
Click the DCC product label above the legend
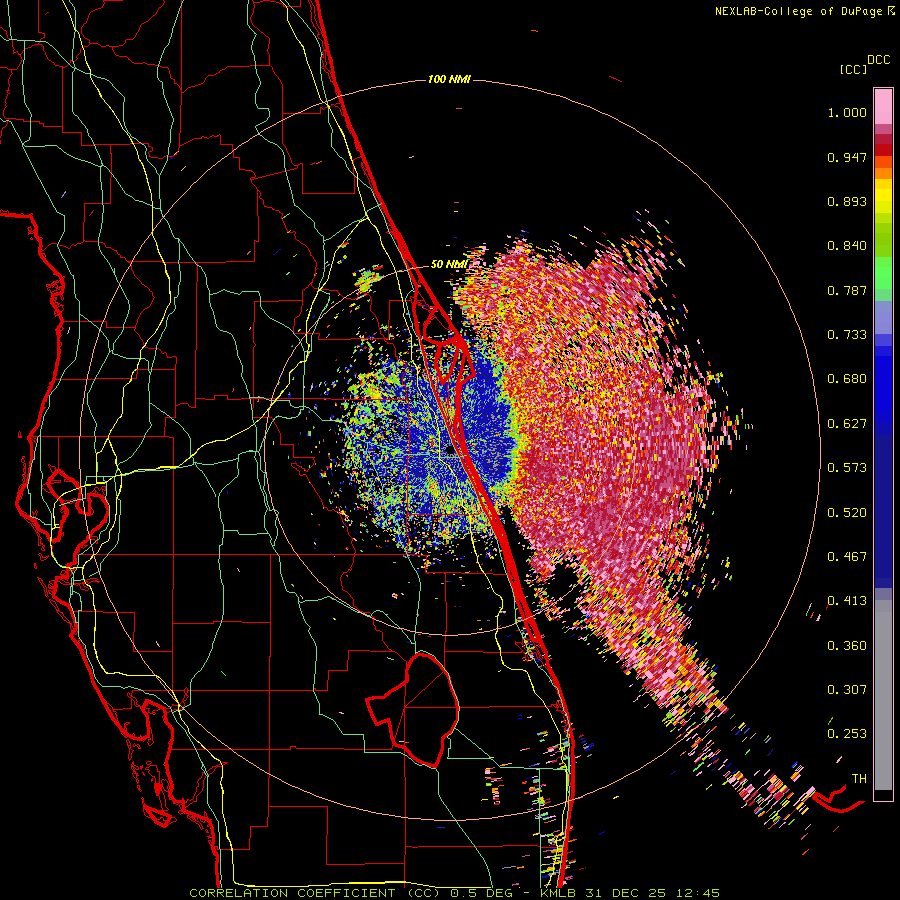(x=879, y=60)
